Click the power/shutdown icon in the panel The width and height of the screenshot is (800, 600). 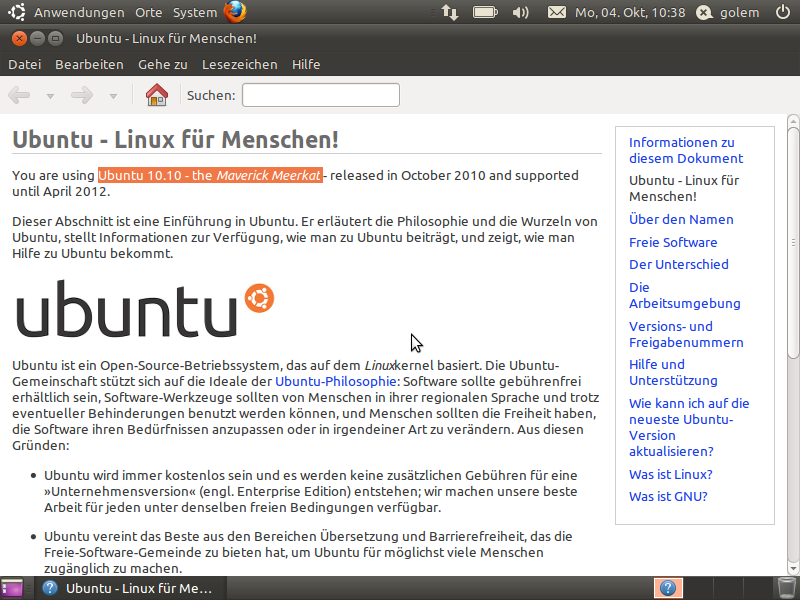781,12
